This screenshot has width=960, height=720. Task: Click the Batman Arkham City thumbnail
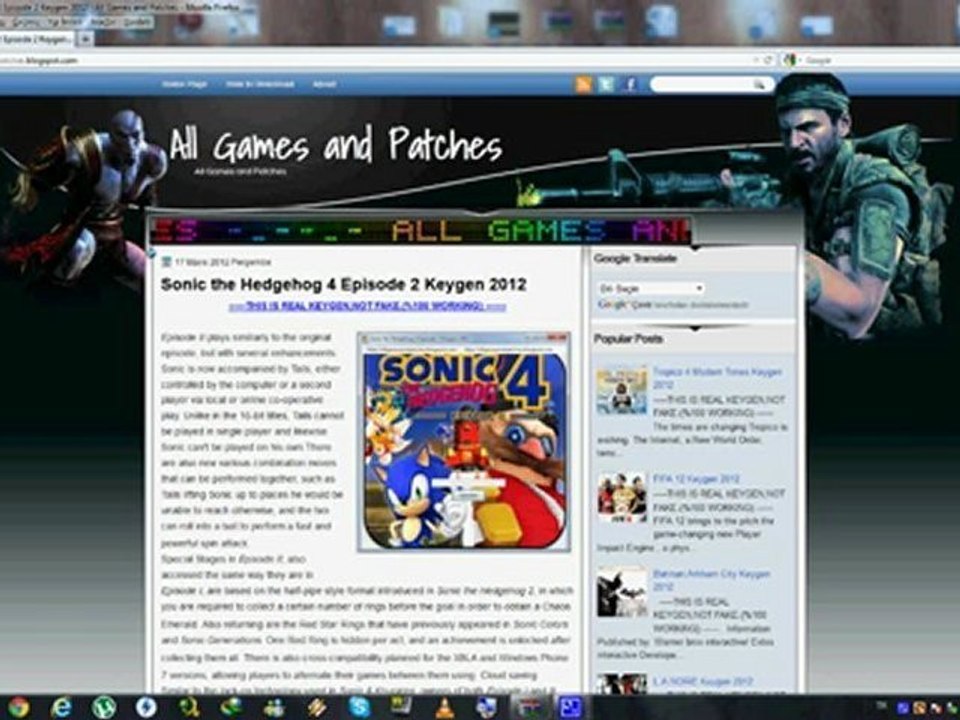pos(622,592)
